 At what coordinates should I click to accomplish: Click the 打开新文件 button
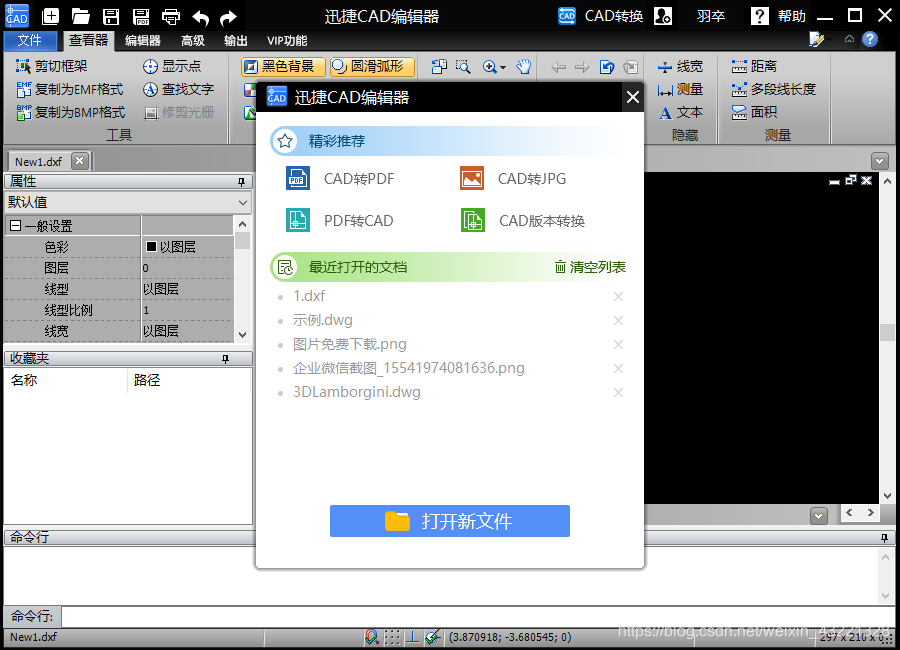[450, 521]
